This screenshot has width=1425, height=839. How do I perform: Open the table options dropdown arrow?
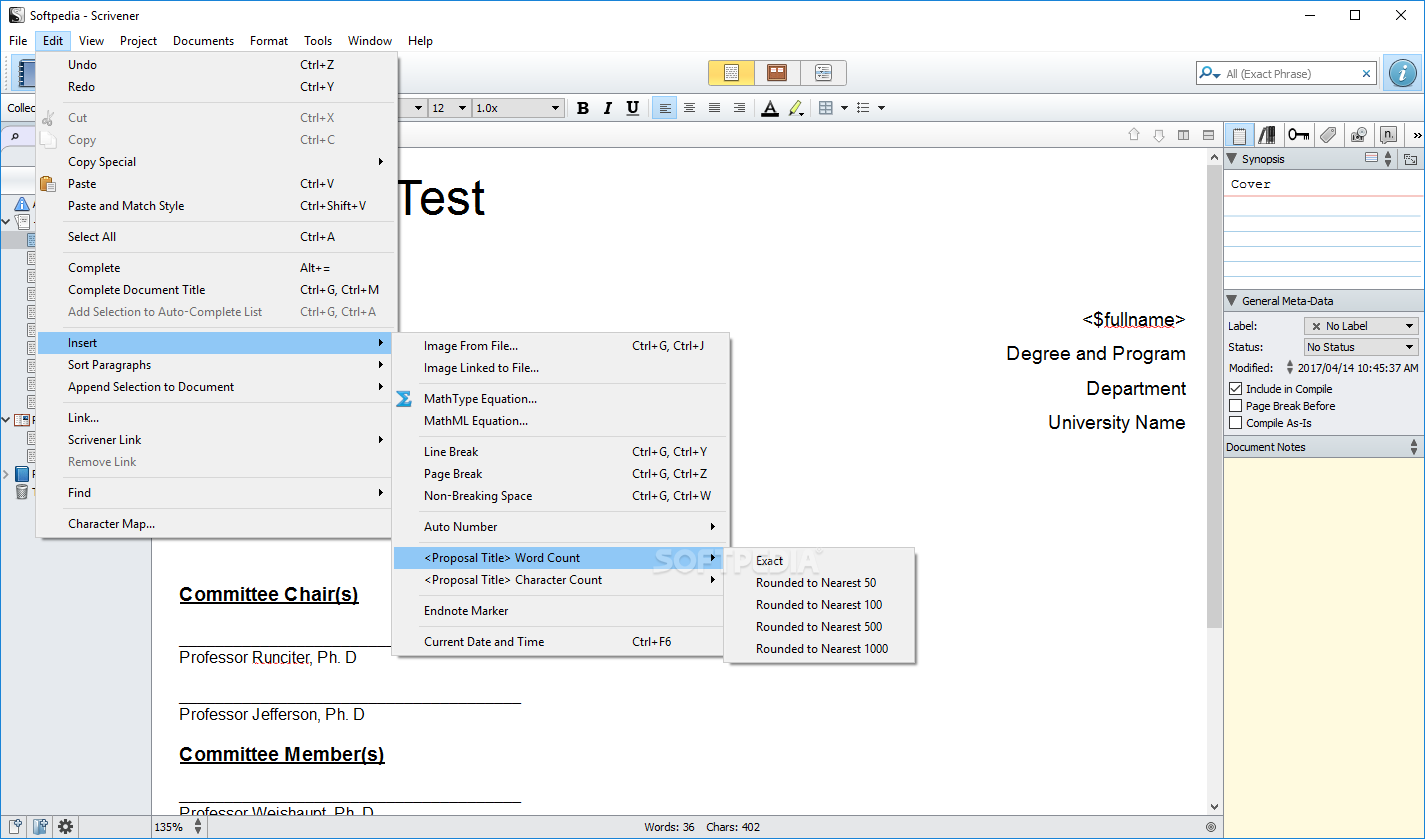click(x=844, y=108)
